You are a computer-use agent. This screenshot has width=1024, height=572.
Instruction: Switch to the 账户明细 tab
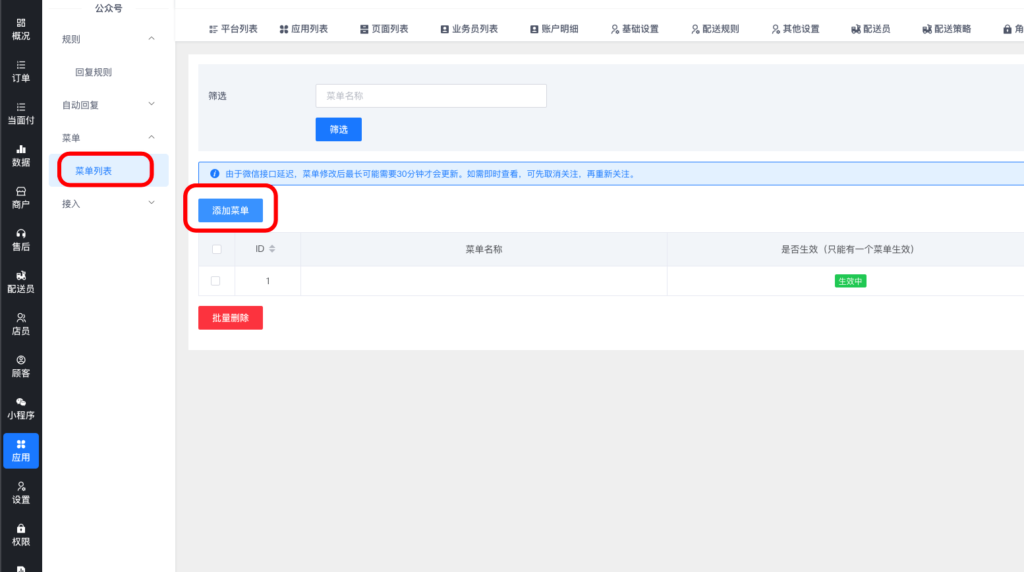pyautogui.click(x=554, y=29)
